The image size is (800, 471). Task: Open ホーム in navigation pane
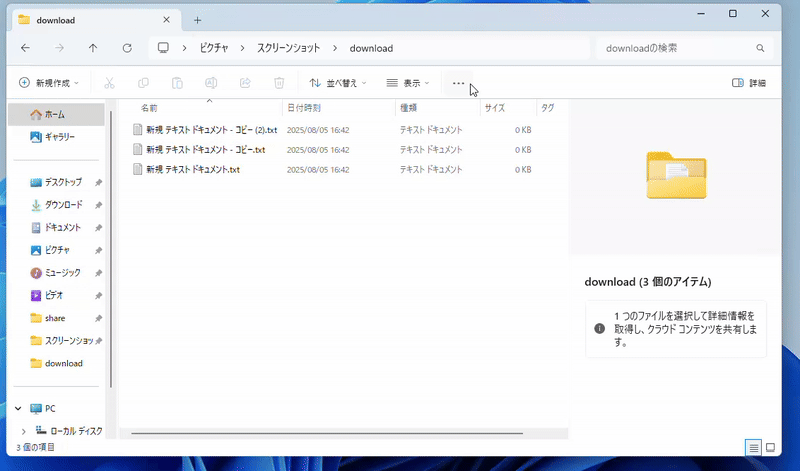point(57,114)
